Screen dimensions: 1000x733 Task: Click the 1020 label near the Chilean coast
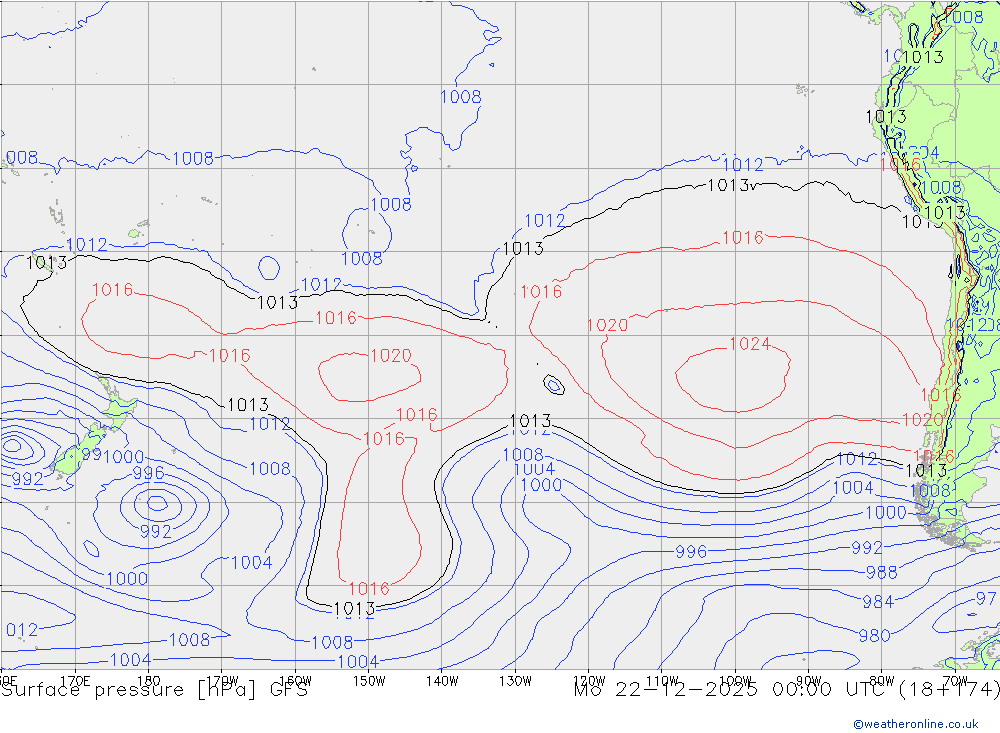click(x=922, y=420)
